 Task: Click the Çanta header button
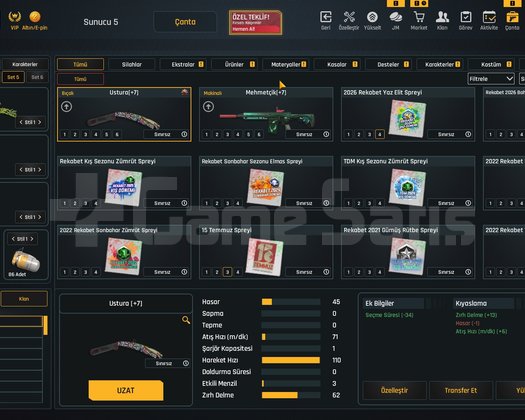[185, 22]
